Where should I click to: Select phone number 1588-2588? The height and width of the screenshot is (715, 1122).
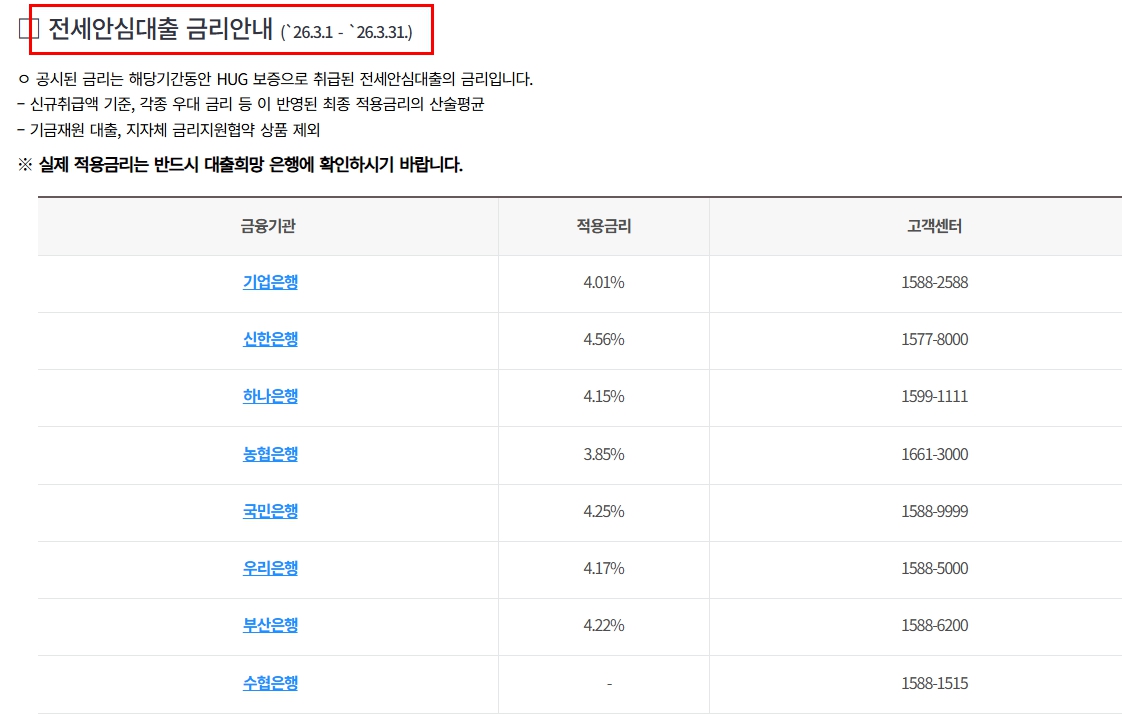[x=935, y=282]
